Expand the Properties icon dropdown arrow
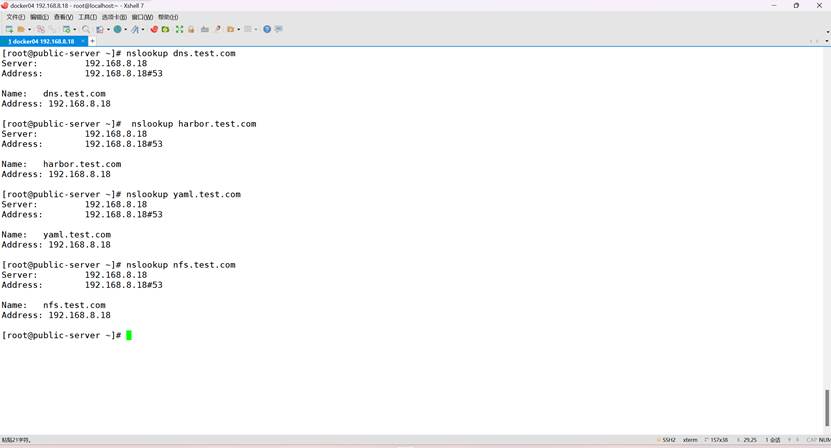The width and height of the screenshot is (831, 448). 75,29
